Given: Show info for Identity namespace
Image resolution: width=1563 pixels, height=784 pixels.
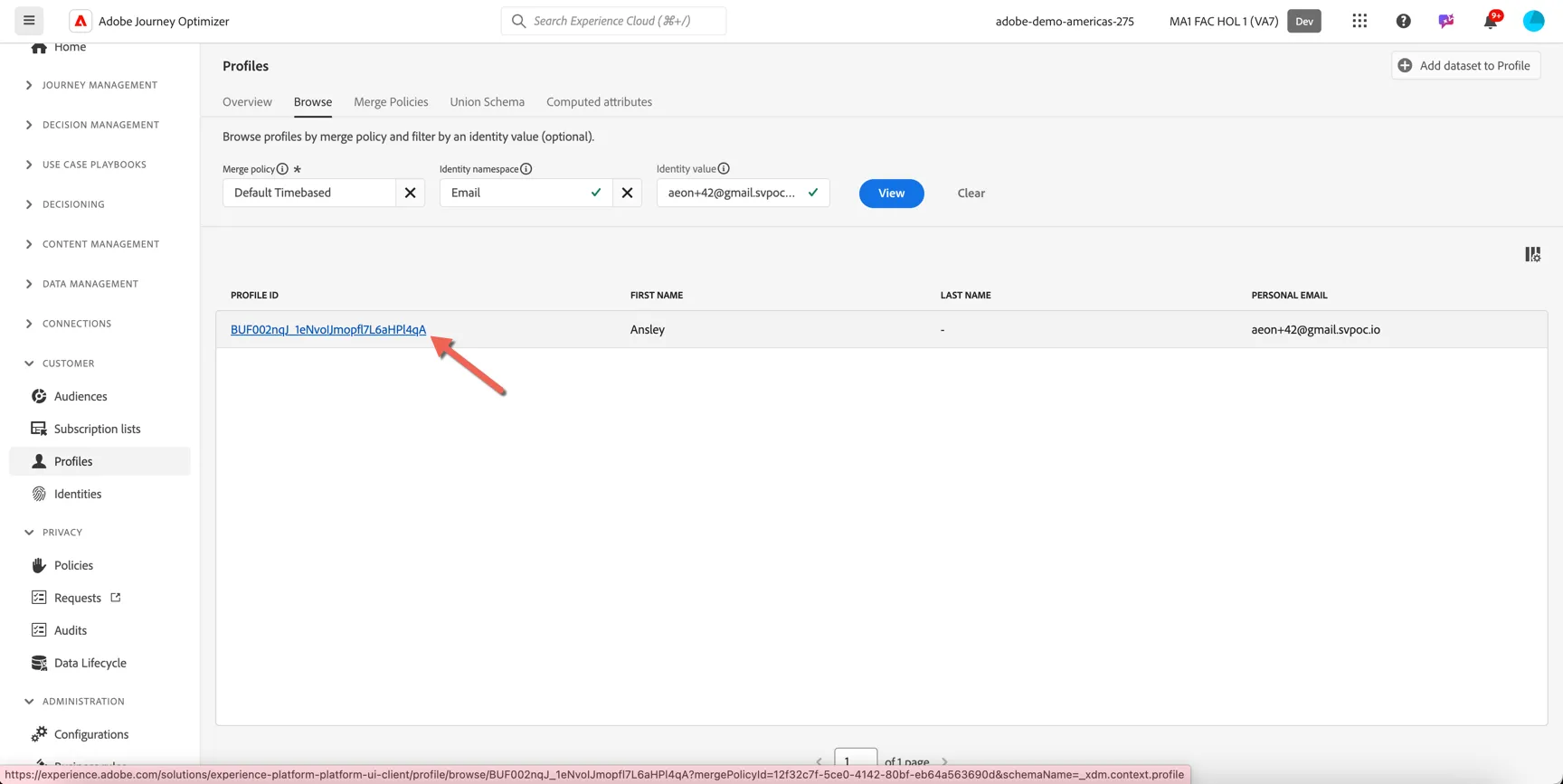Looking at the screenshot, I should pos(526,169).
